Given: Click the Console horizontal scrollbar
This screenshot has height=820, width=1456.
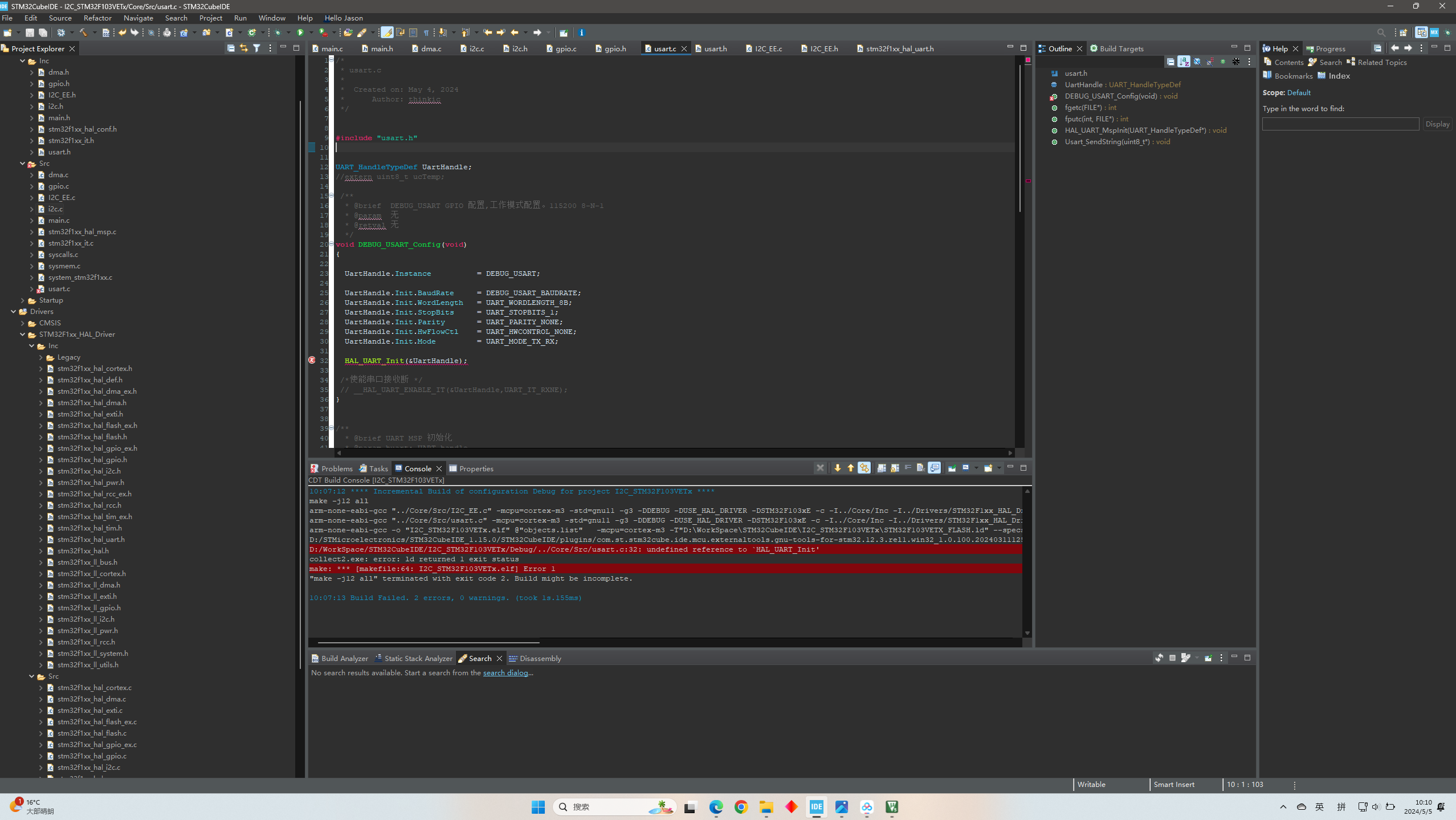Looking at the screenshot, I should click(428, 642).
